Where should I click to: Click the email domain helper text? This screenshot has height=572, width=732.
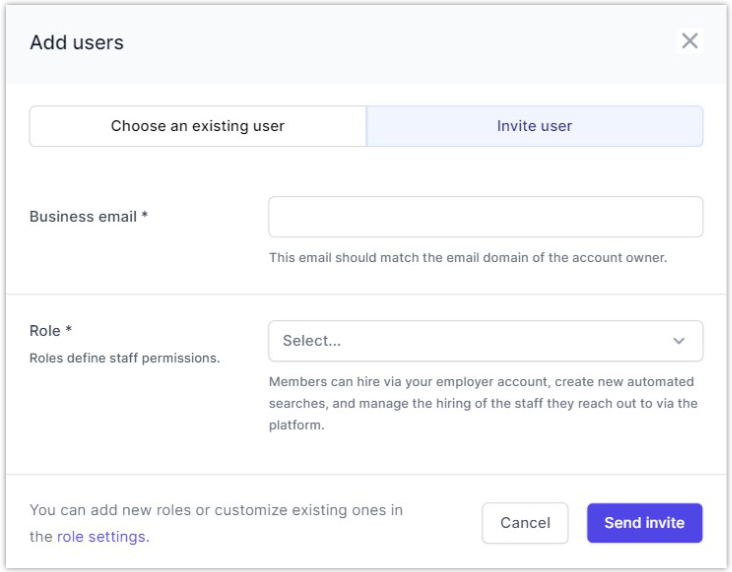click(x=467, y=258)
